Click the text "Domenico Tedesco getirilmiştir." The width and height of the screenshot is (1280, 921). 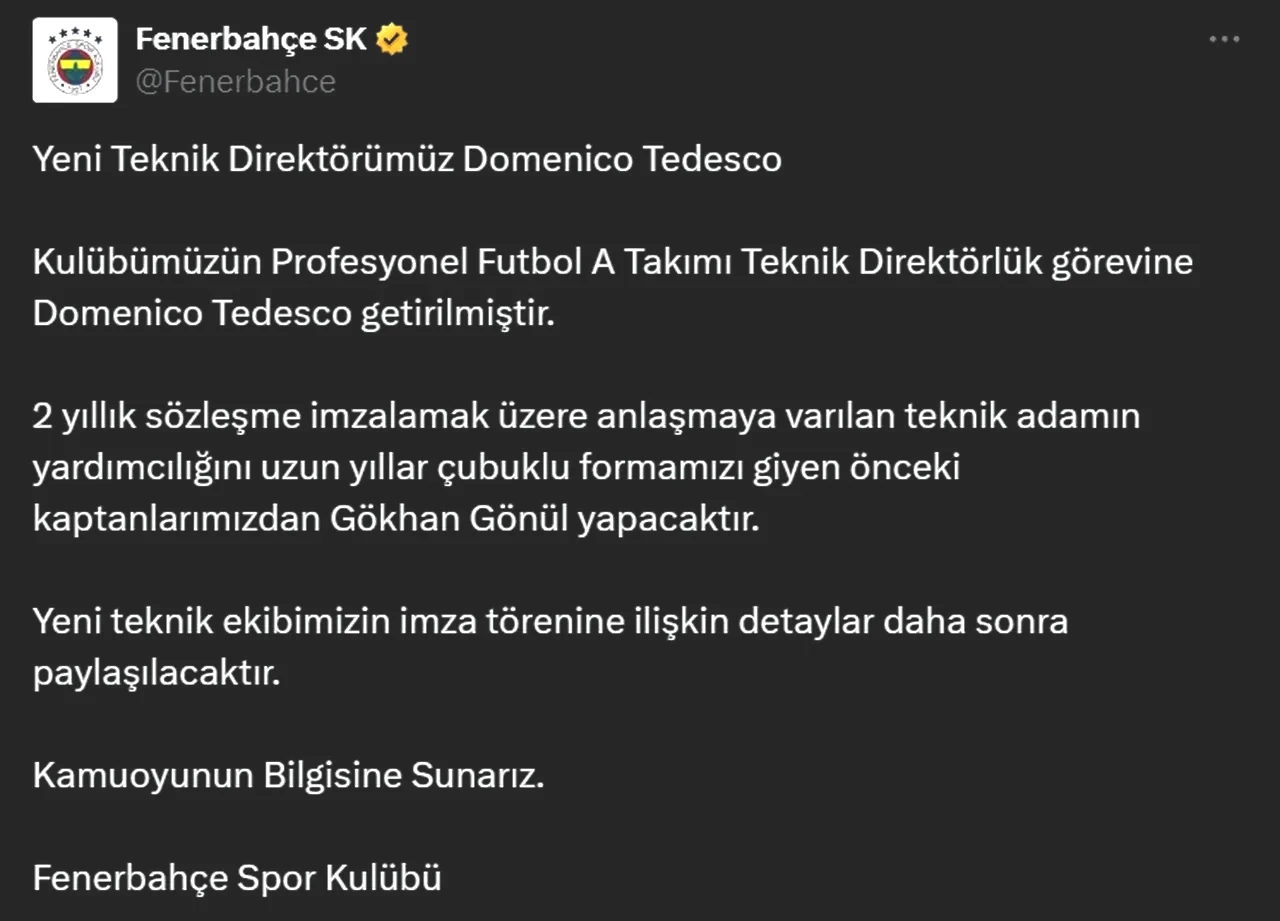(293, 314)
